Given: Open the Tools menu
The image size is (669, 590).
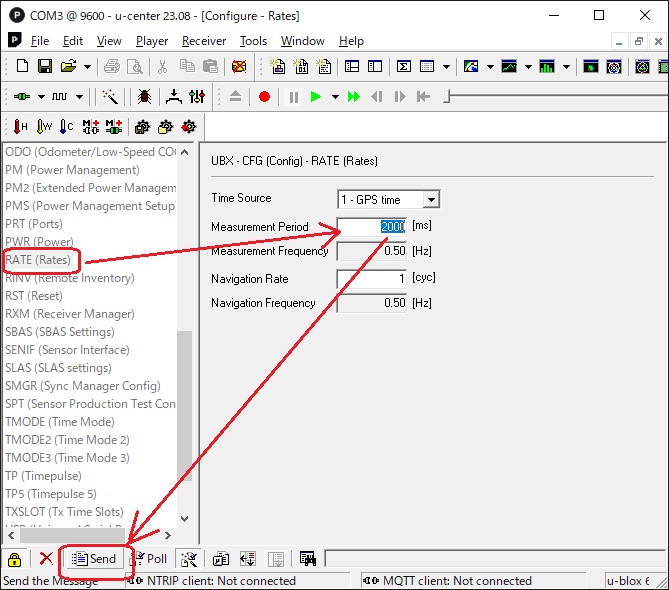Looking at the screenshot, I should (253, 41).
